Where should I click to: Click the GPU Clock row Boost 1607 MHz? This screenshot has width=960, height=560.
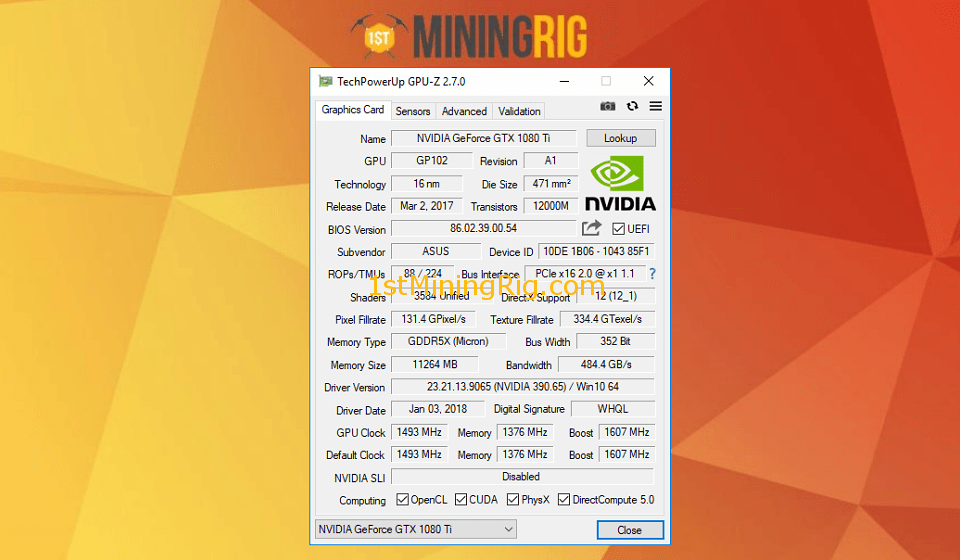point(627,432)
